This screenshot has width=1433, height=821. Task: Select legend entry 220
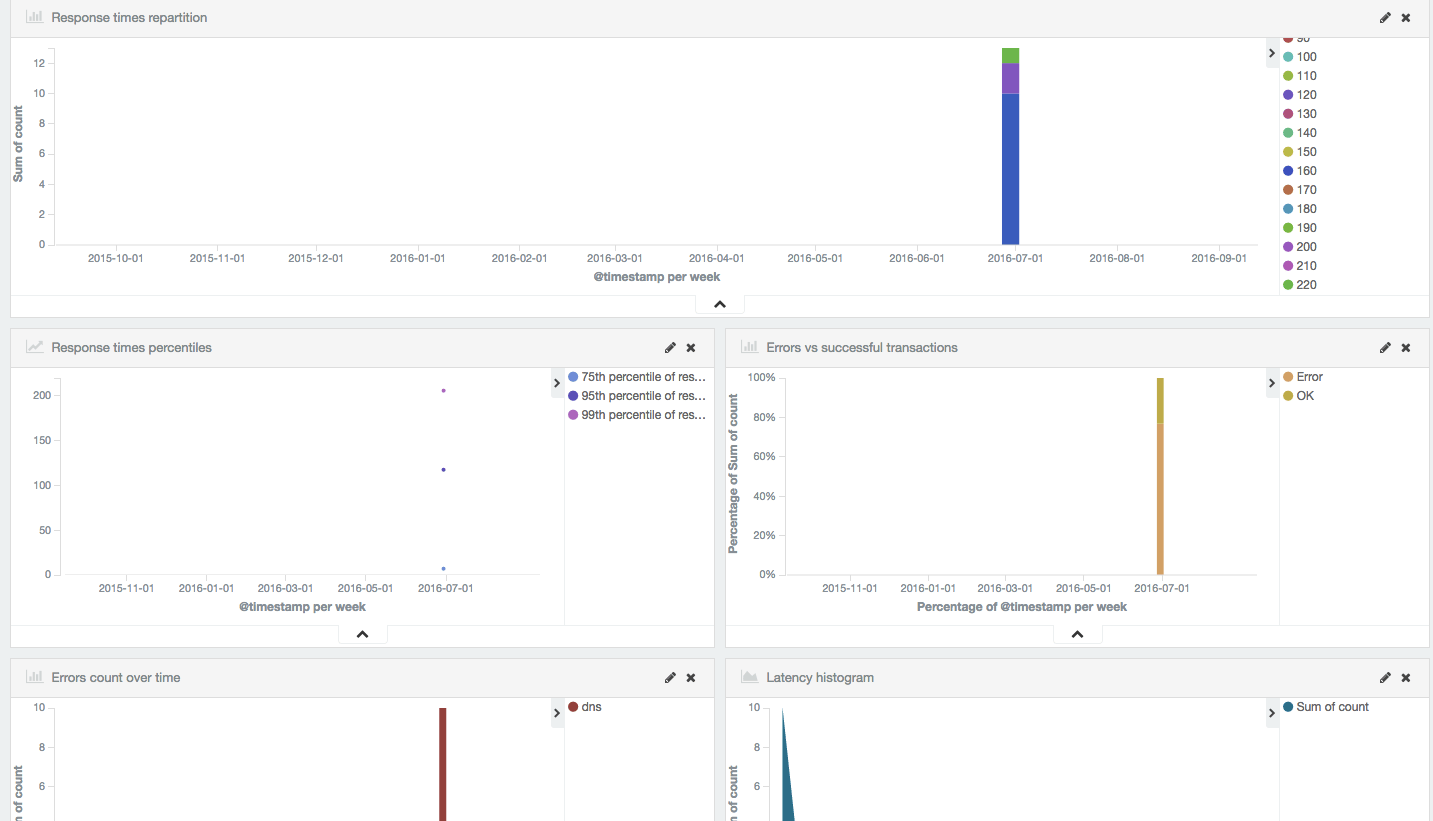(1300, 285)
